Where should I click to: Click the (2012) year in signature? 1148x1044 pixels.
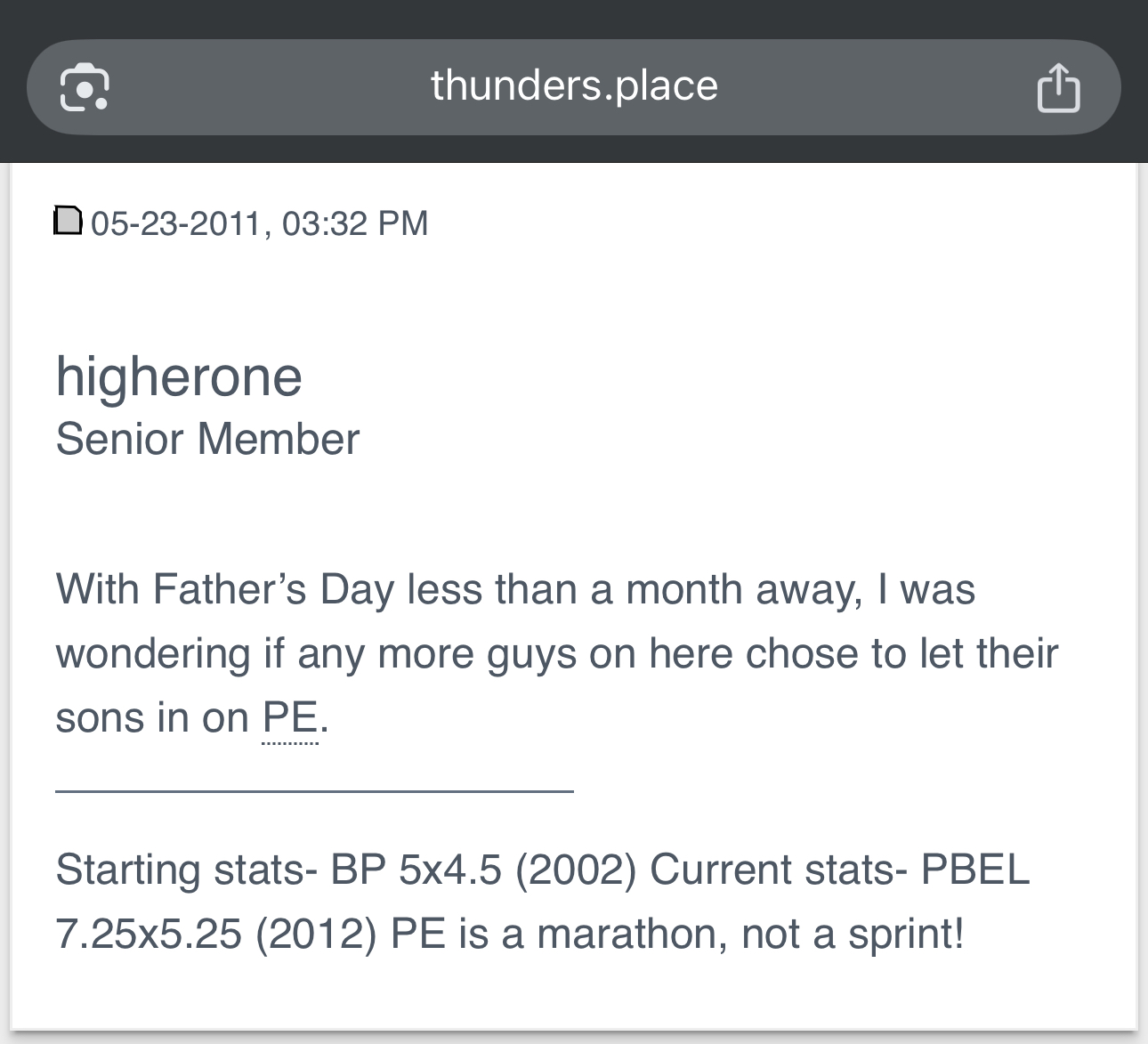(x=317, y=935)
